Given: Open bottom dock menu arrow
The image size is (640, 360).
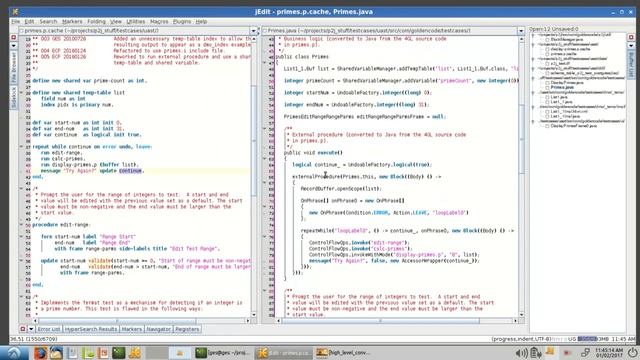Looking at the screenshot, I should 31,329.
